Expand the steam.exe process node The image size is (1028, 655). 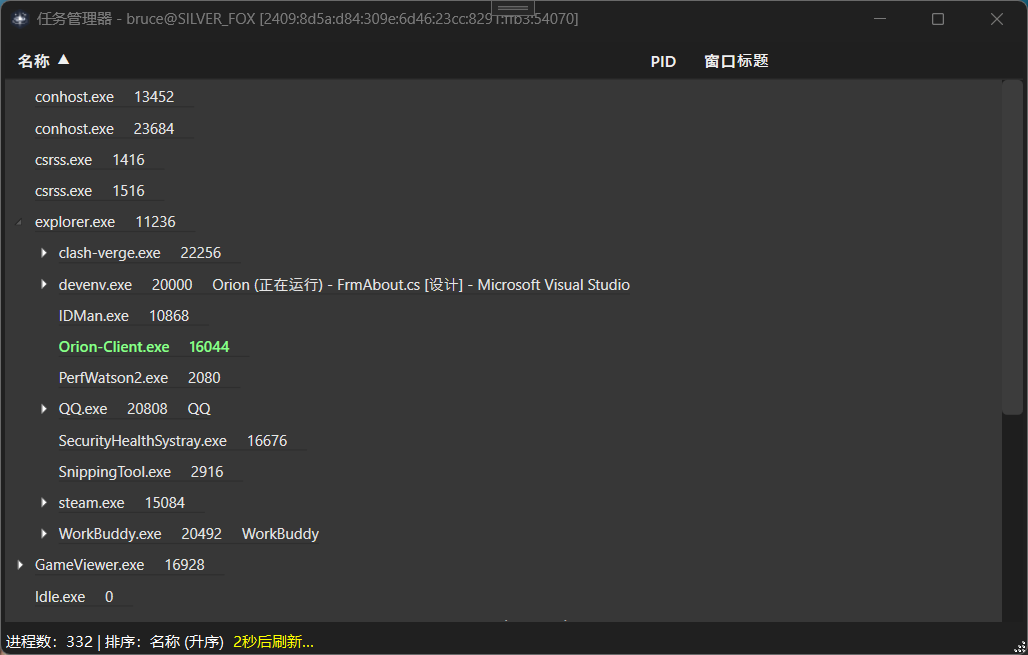[44, 503]
